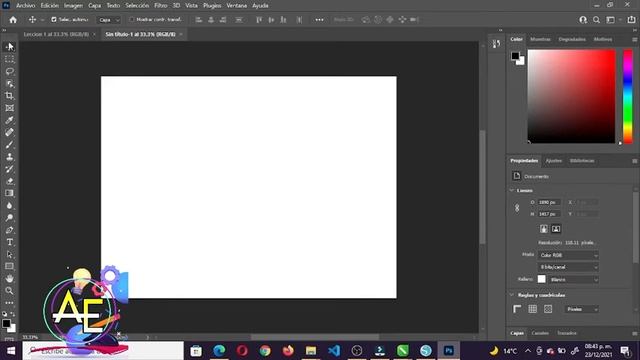Viewport: 640px width, 360px height.
Task: Switch to the Leccion 1 document tab
Action: (x=56, y=34)
